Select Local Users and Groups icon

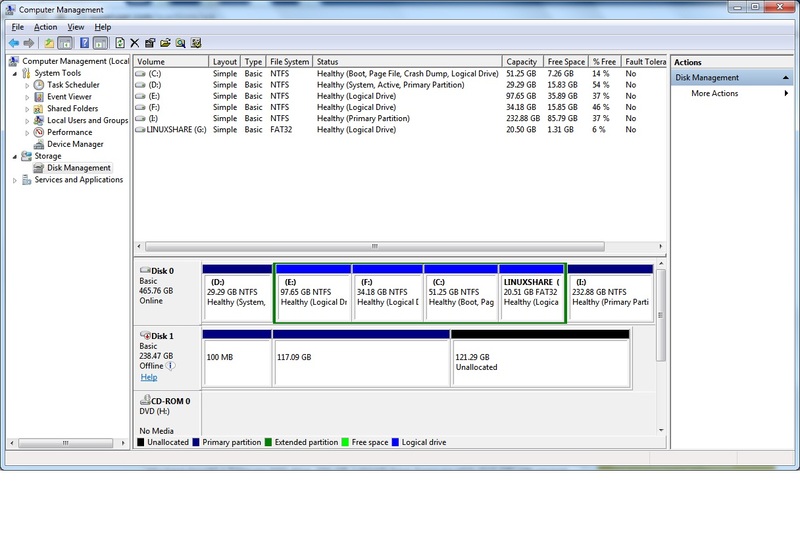point(39,120)
